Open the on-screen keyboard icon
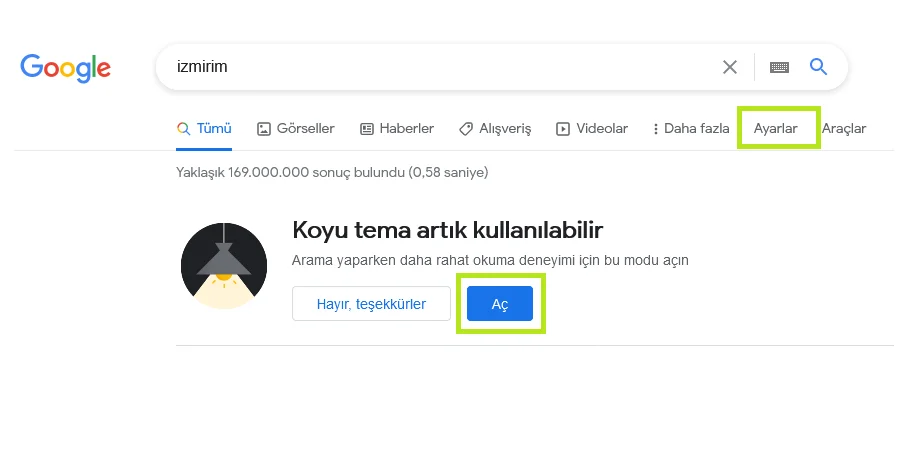The width and height of the screenshot is (900, 474). [x=779, y=67]
